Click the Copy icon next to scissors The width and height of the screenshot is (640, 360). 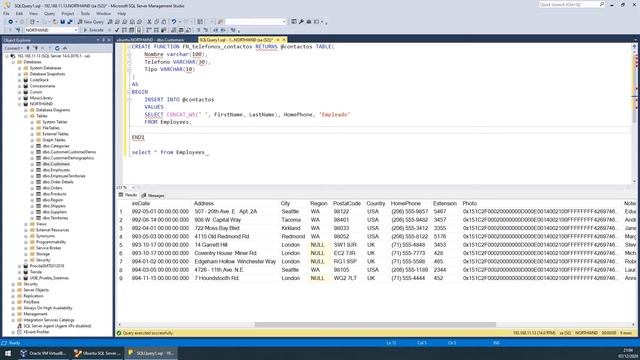click(157, 22)
